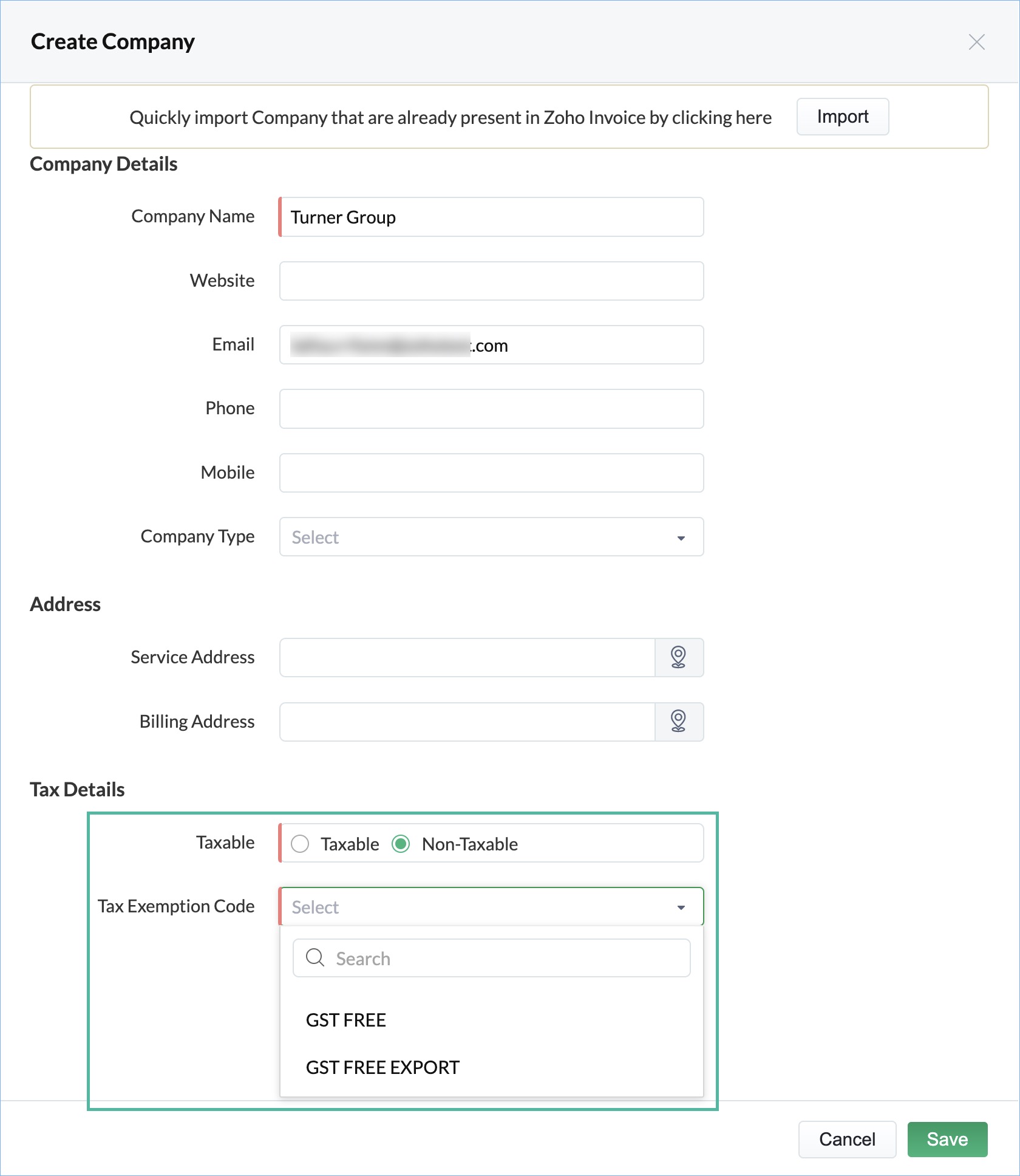Choose GST FREE EXPORT exemption code
Viewport: 1020px width, 1176px height.
click(492, 1067)
